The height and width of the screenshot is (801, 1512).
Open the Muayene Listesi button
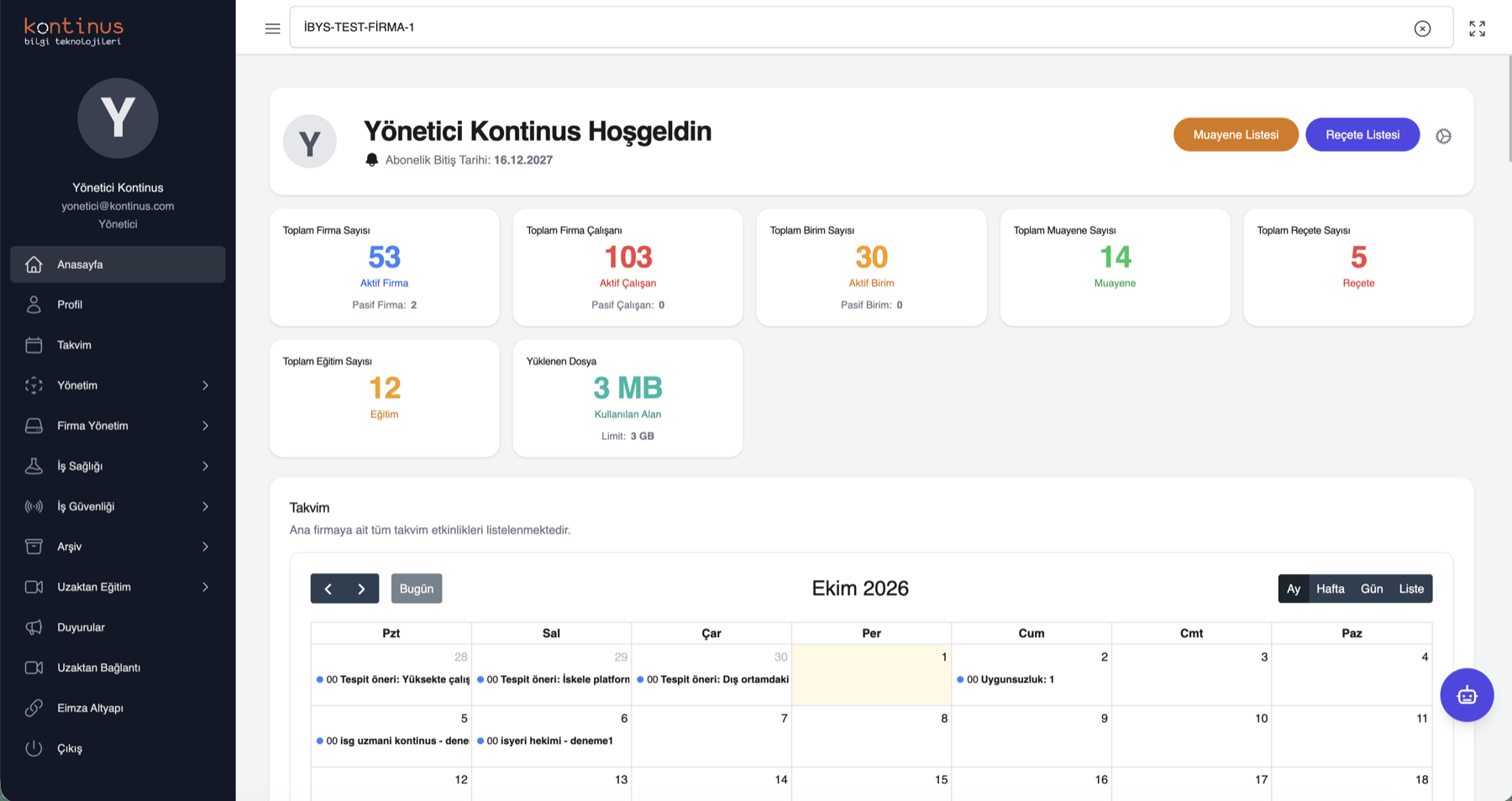click(x=1236, y=135)
